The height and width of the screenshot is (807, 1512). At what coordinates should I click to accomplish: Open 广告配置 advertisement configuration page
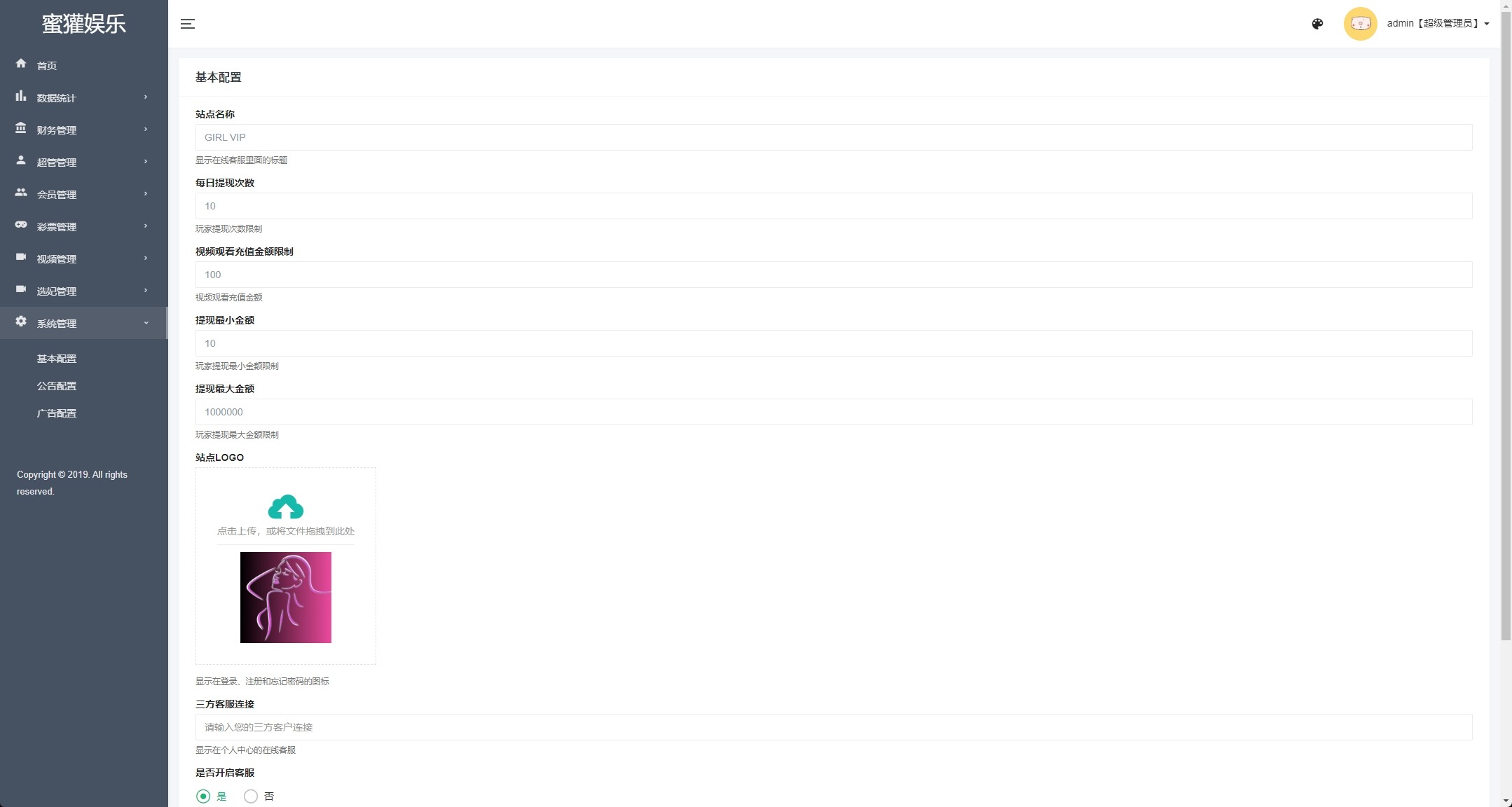click(x=57, y=412)
